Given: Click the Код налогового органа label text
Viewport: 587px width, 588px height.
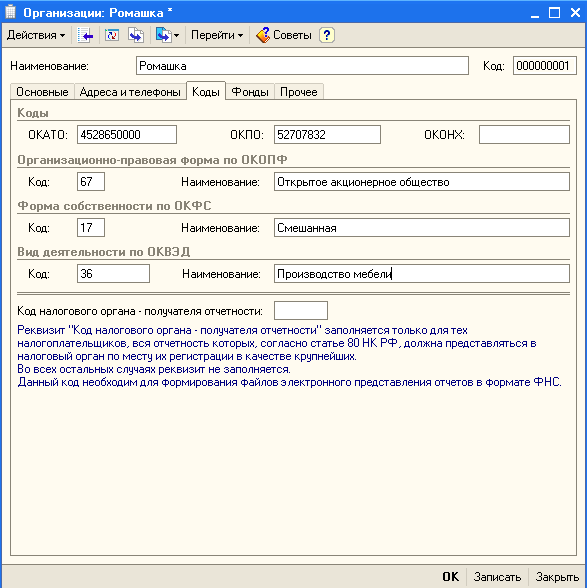Looking at the screenshot, I should pyautogui.click(x=140, y=311).
